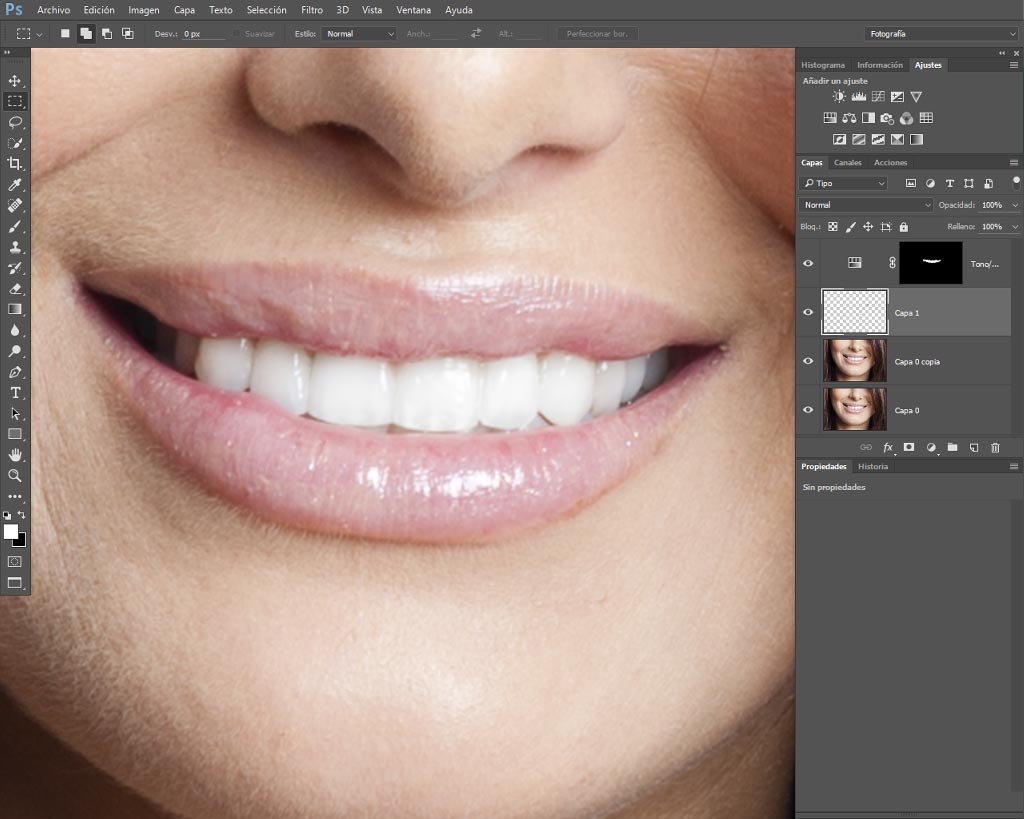Select the Dodge tool
The width and height of the screenshot is (1024, 819).
(x=14, y=351)
